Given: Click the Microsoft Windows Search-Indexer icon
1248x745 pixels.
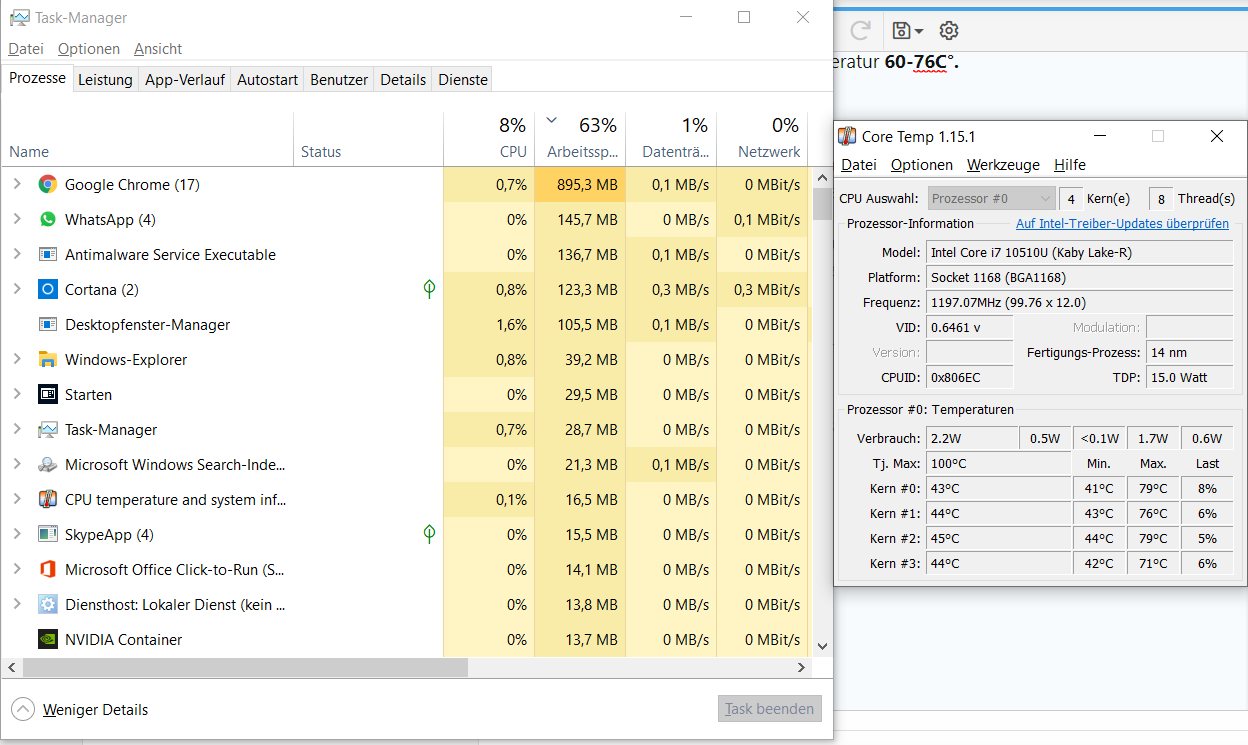Looking at the screenshot, I should pyautogui.click(x=47, y=465).
